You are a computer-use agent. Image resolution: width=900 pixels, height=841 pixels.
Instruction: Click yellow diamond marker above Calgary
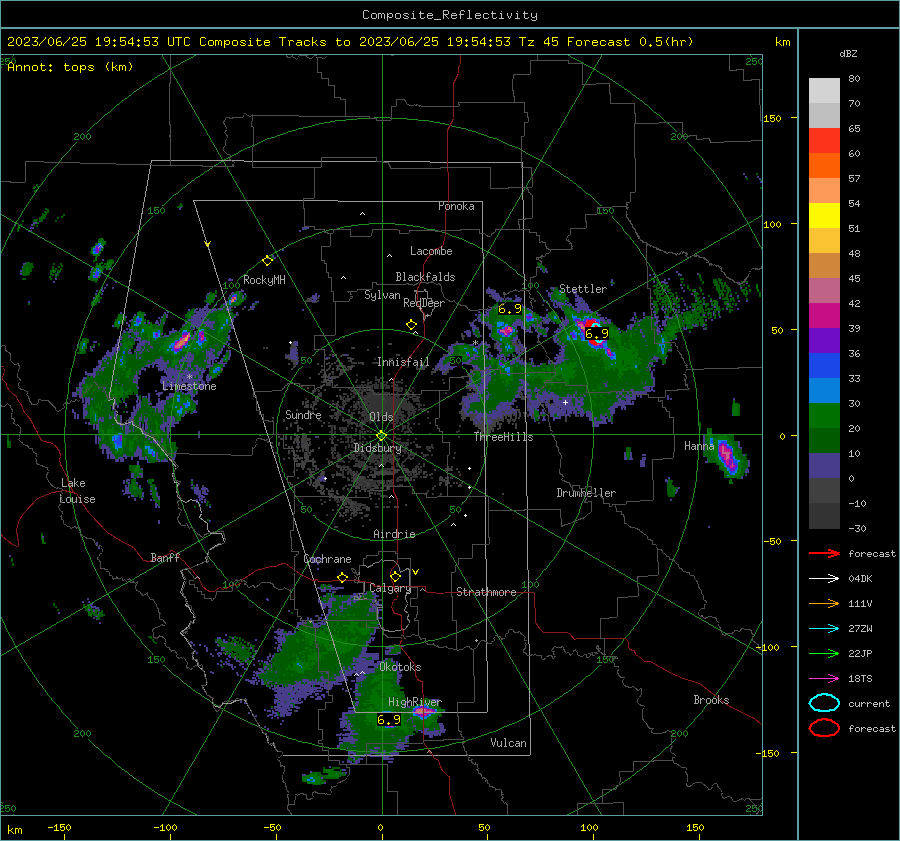(x=395, y=576)
